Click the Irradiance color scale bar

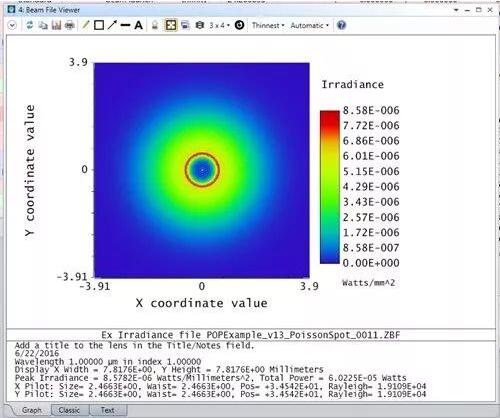330,187
